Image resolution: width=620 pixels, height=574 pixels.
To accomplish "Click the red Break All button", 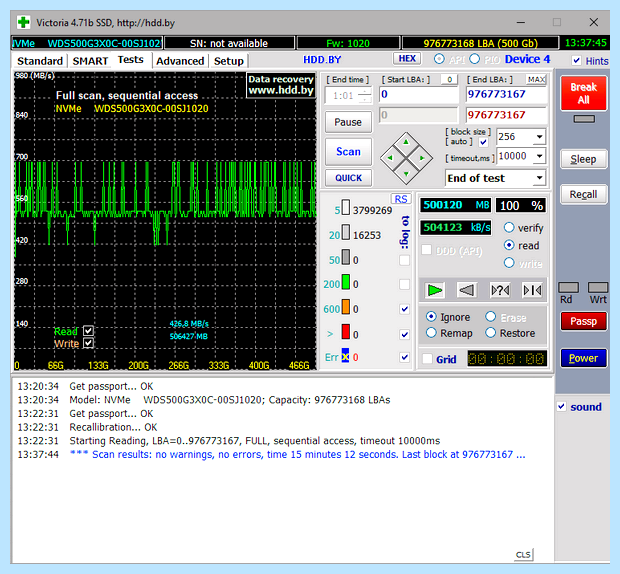I will (x=584, y=93).
